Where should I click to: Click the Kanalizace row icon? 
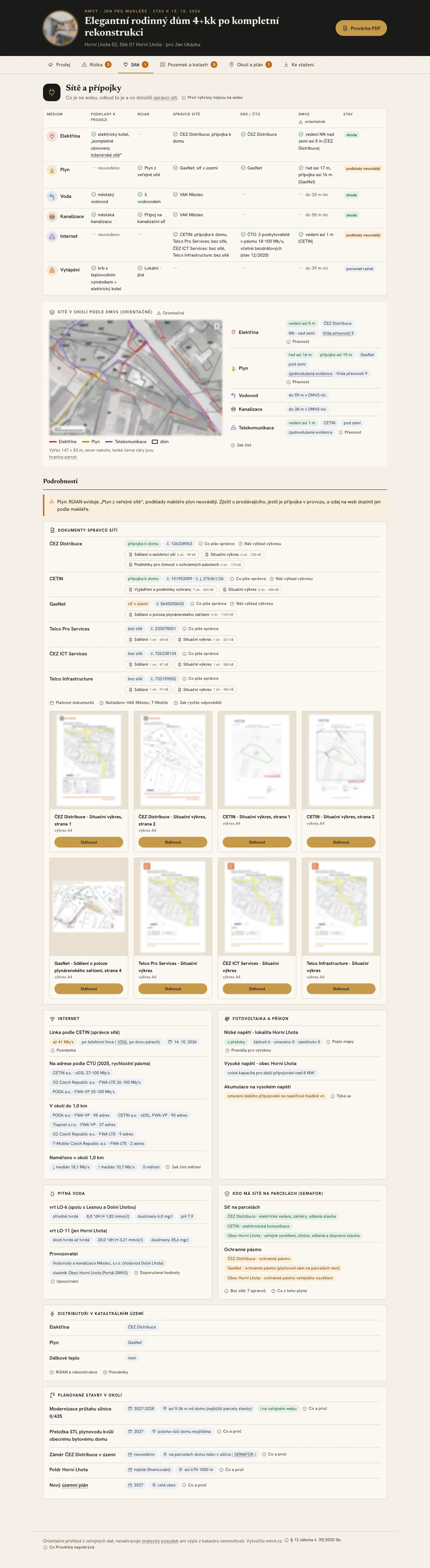pos(52,217)
